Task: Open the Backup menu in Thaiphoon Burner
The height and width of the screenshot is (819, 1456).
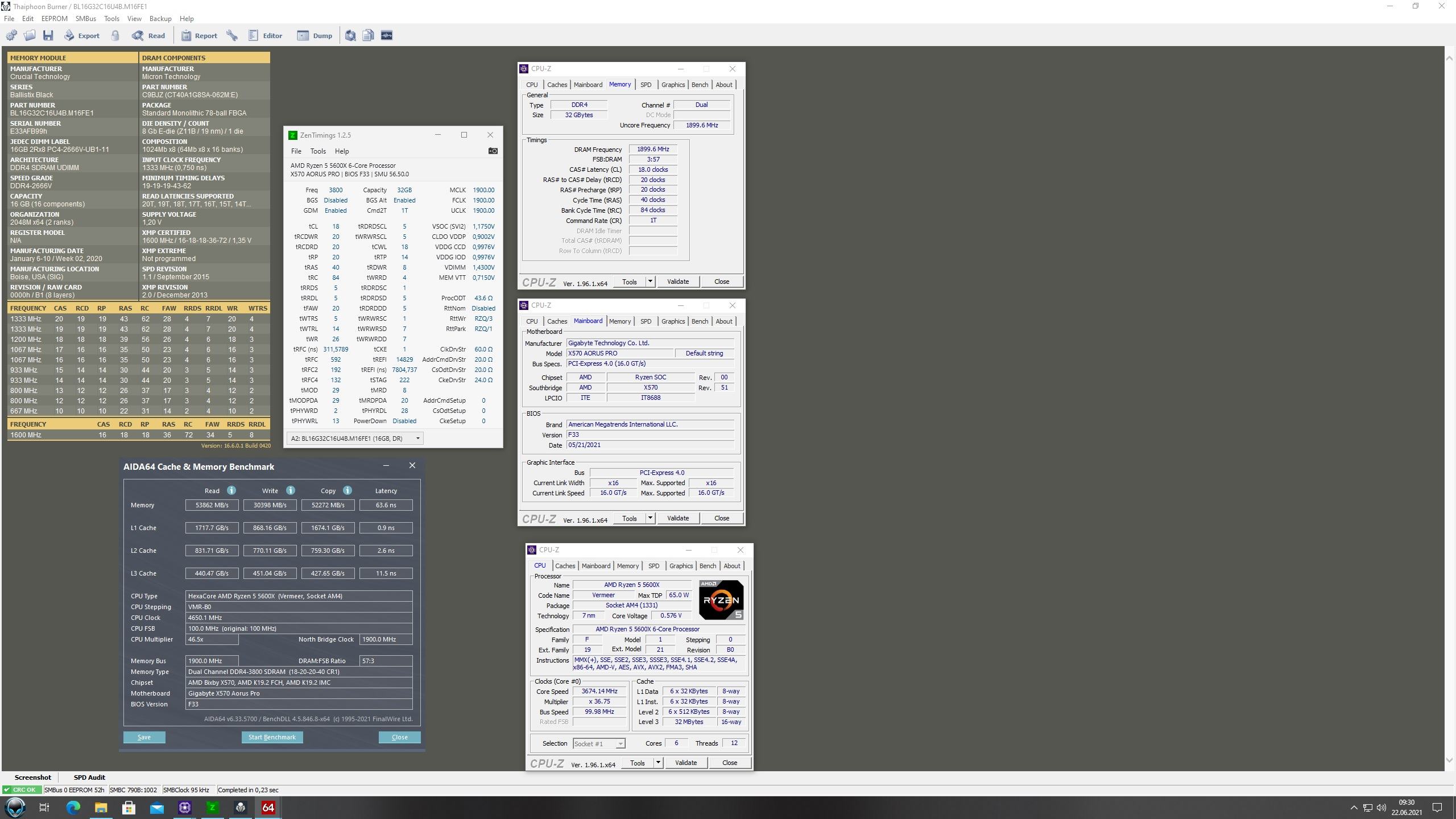Action: tap(160, 19)
